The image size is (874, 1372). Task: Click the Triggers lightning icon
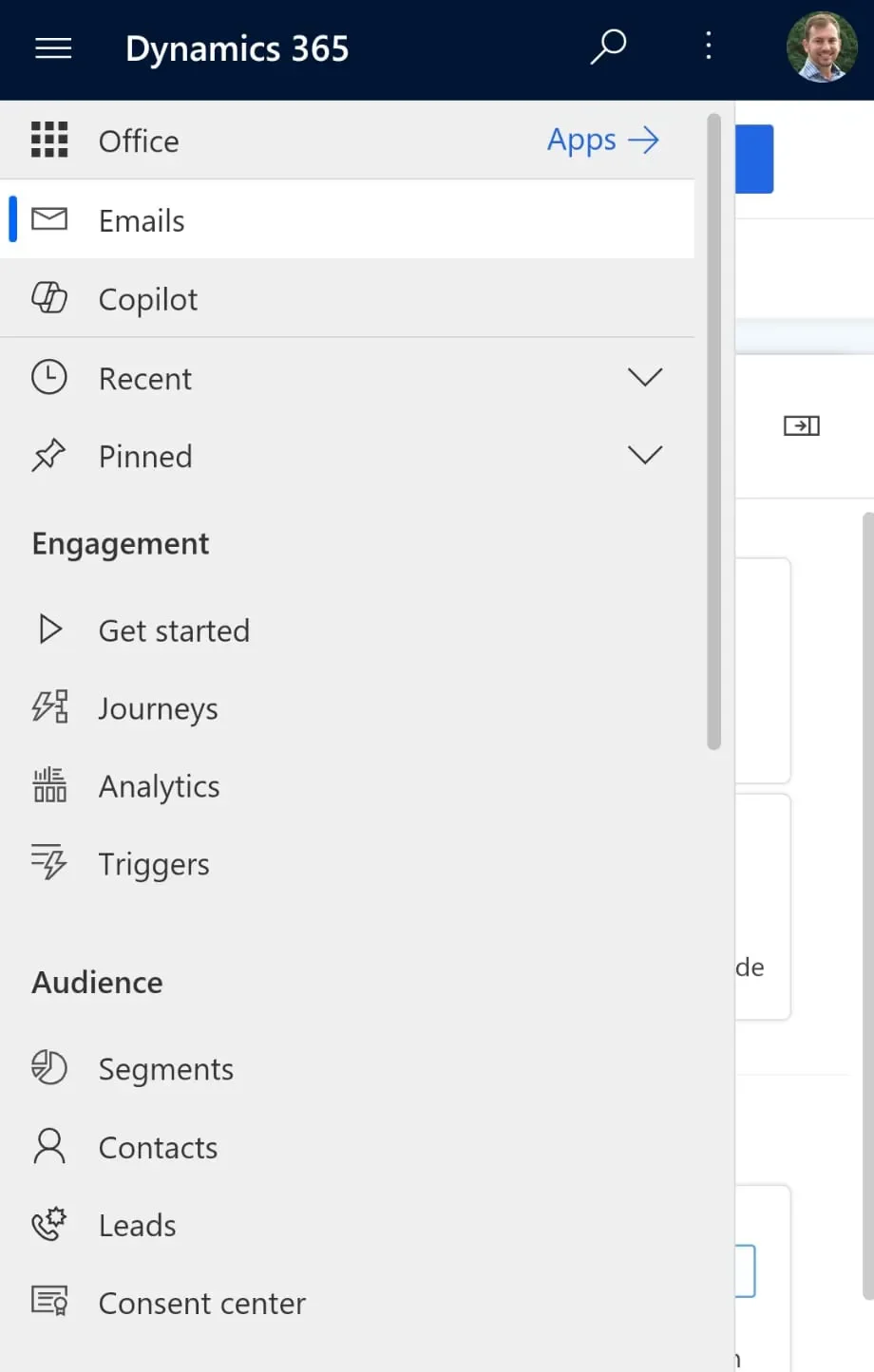pyautogui.click(x=49, y=862)
